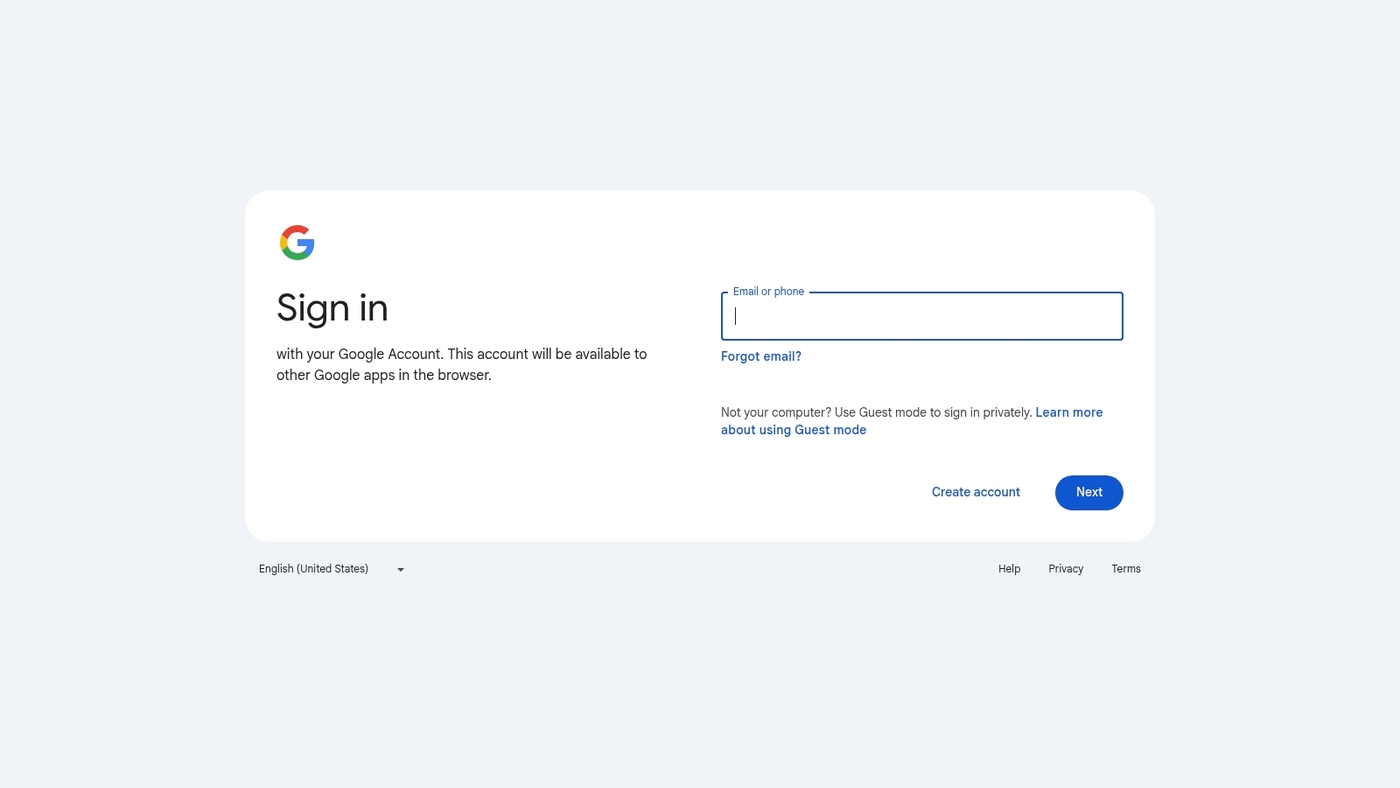
Task: Open the language selection dropdown
Action: (x=330, y=569)
